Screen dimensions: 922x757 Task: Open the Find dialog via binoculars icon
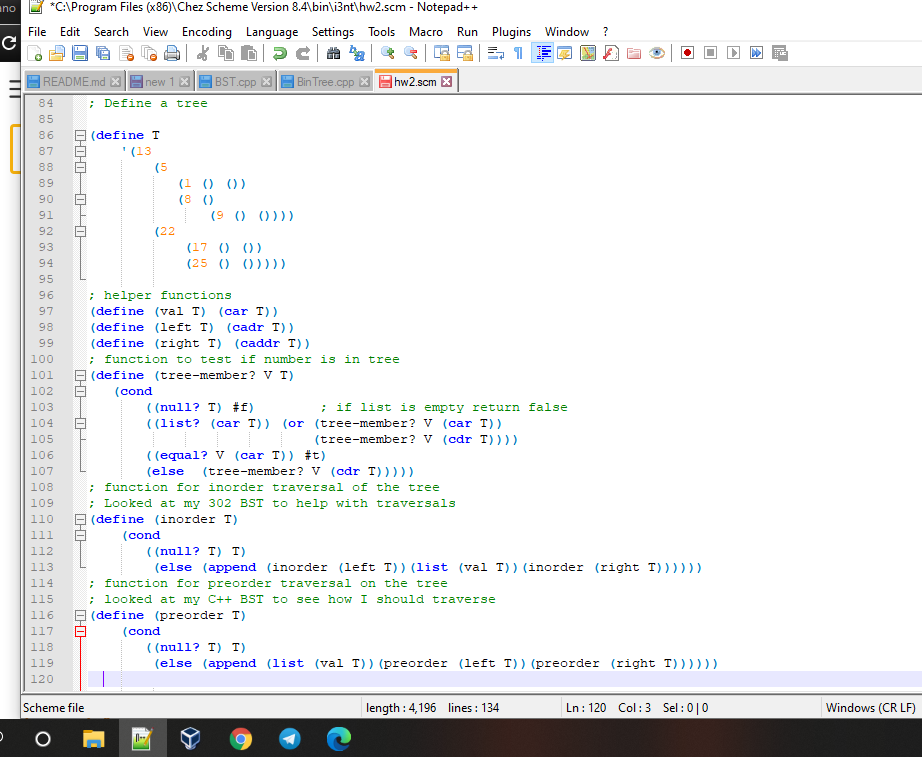(x=332, y=53)
